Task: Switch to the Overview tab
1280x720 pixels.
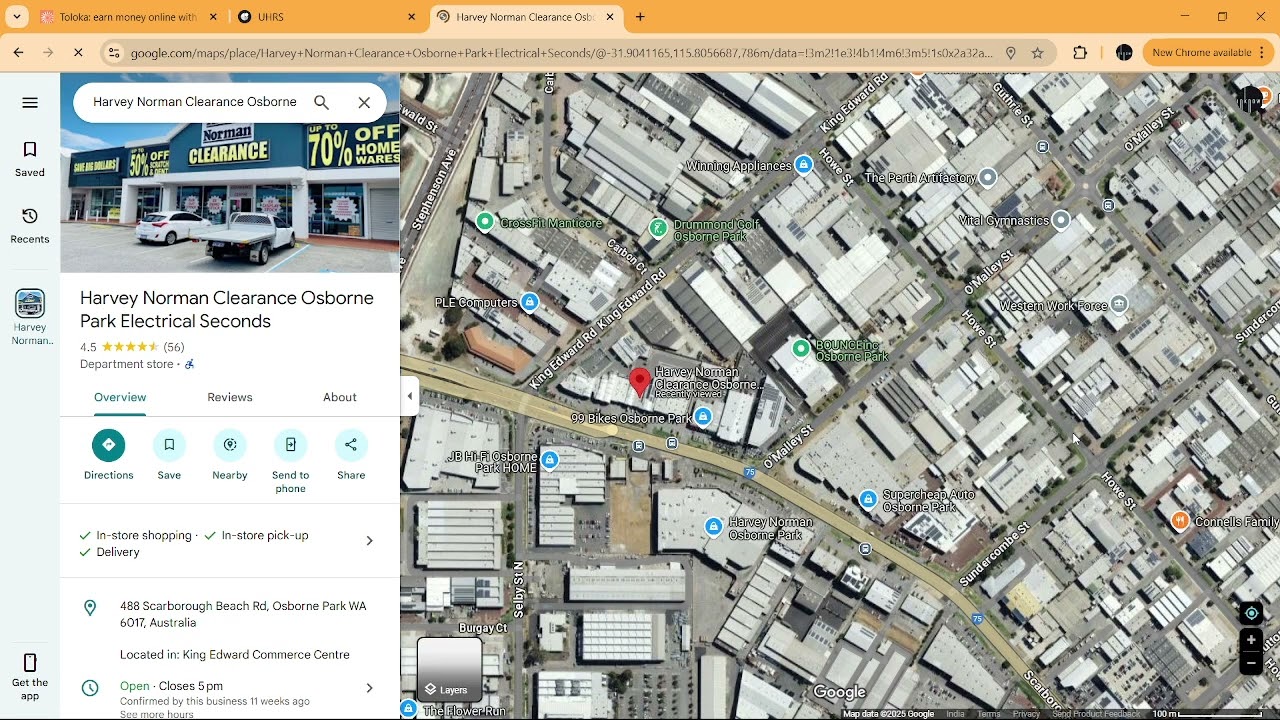Action: tap(120, 397)
